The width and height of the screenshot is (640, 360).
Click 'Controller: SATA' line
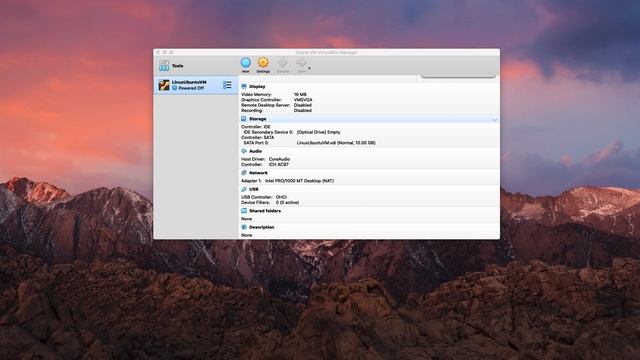[258, 138]
